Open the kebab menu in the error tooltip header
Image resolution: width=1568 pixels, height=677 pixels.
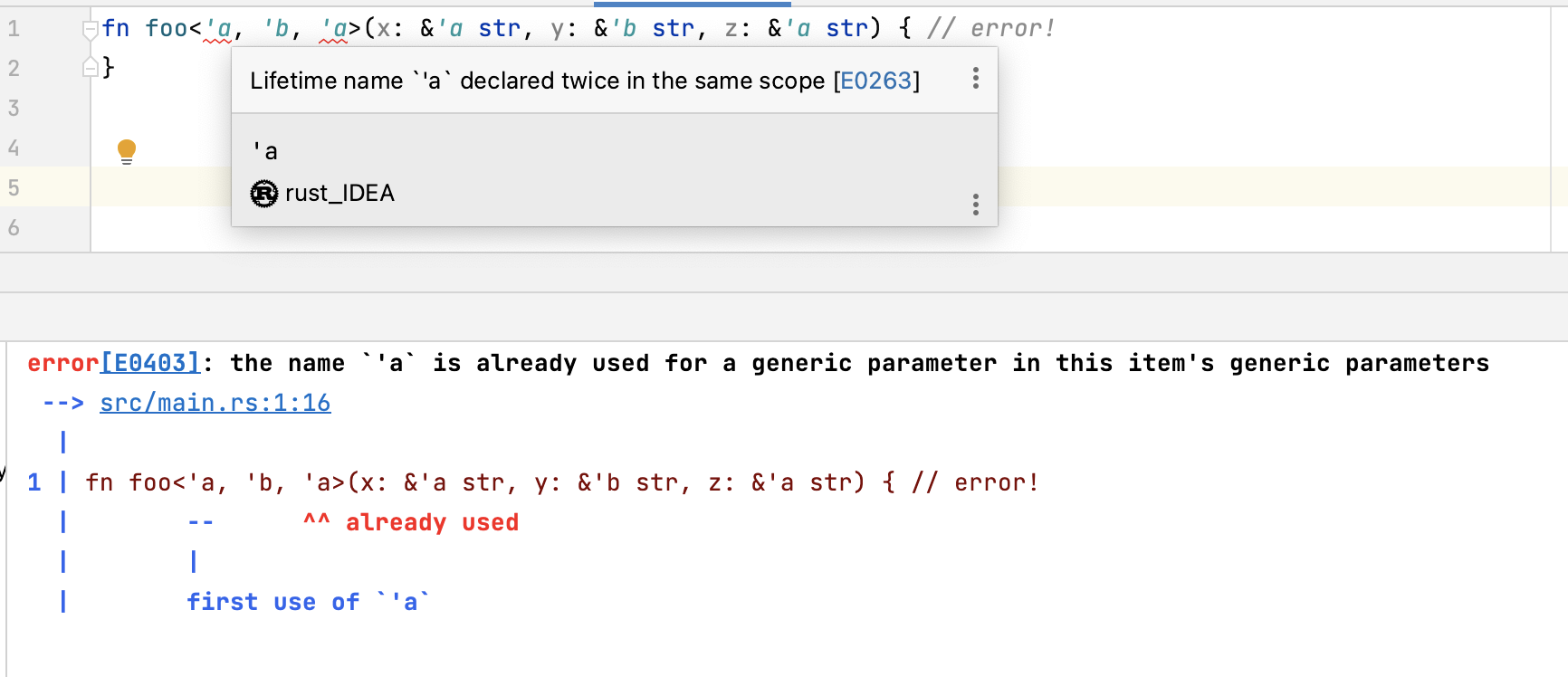[x=975, y=80]
